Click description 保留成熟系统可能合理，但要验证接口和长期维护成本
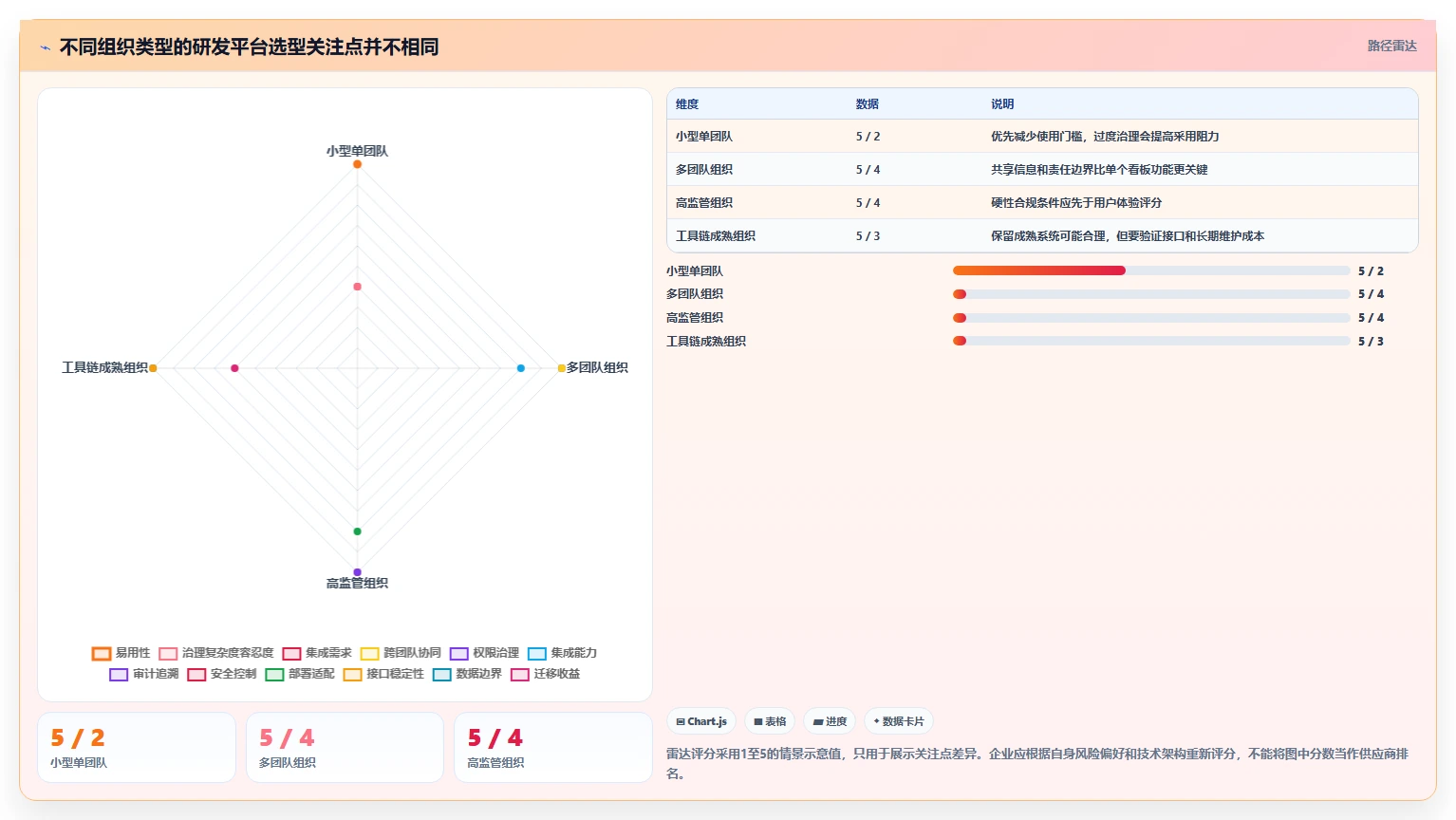Screen dimensions: 1456x820 [x=1128, y=236]
